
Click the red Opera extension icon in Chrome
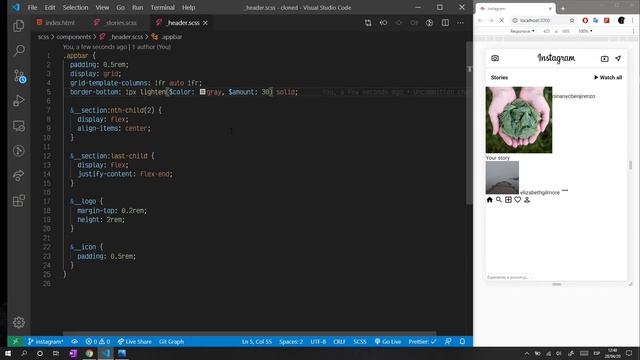click(585, 20)
